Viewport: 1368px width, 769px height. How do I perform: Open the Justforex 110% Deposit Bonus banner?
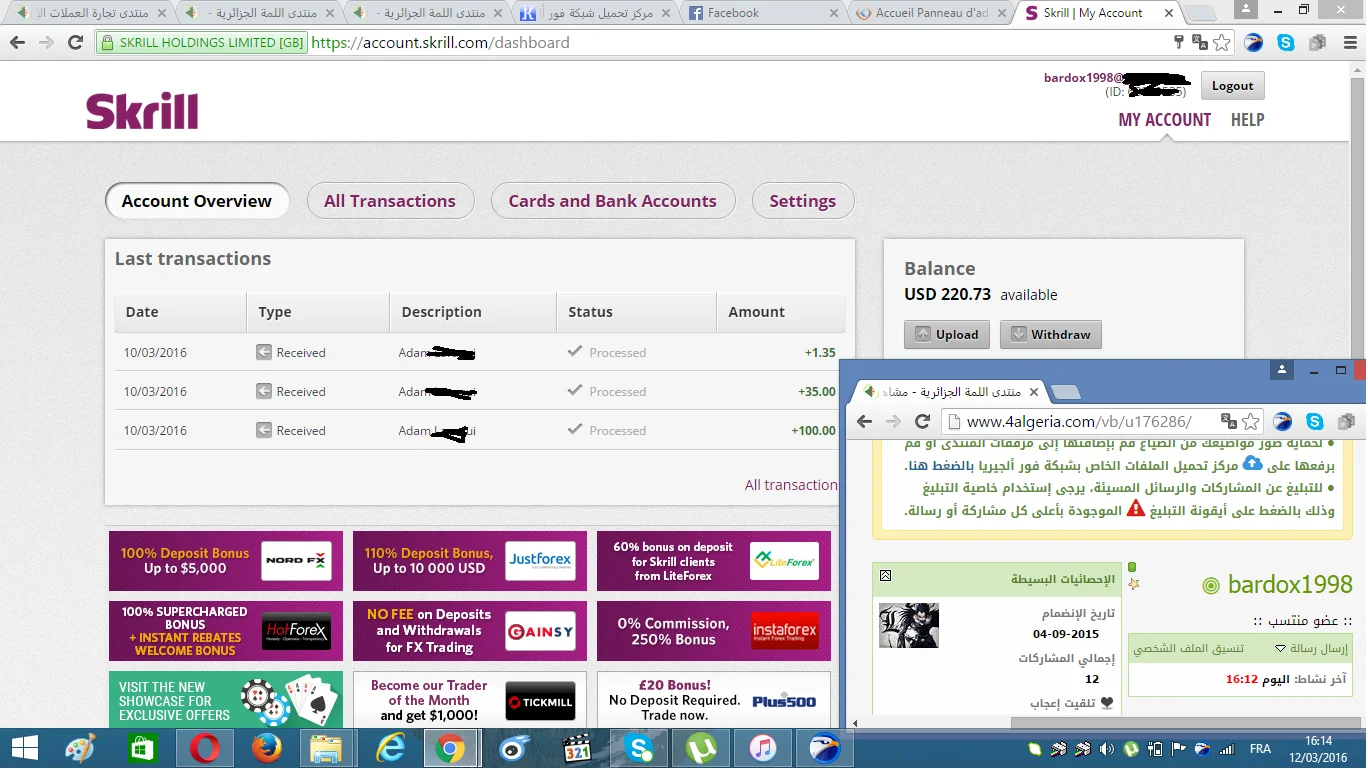[x=470, y=561]
